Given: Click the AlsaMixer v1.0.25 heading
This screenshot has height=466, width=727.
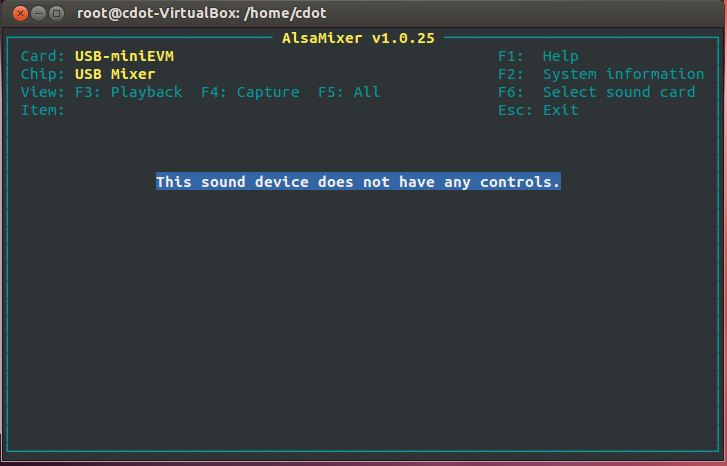Looking at the screenshot, I should point(358,38).
